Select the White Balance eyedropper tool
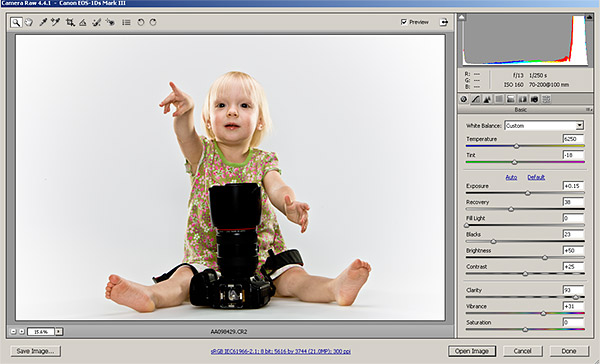The height and width of the screenshot is (364, 600). coord(43,22)
